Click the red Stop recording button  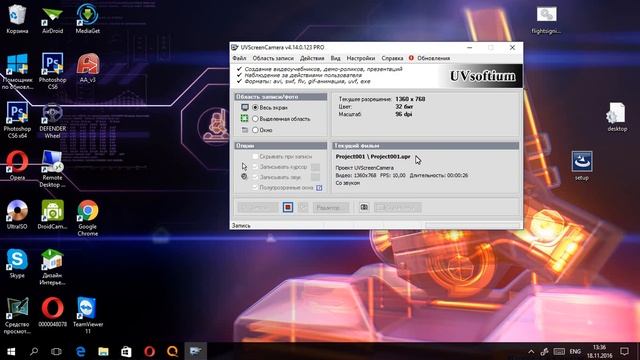click(x=288, y=207)
